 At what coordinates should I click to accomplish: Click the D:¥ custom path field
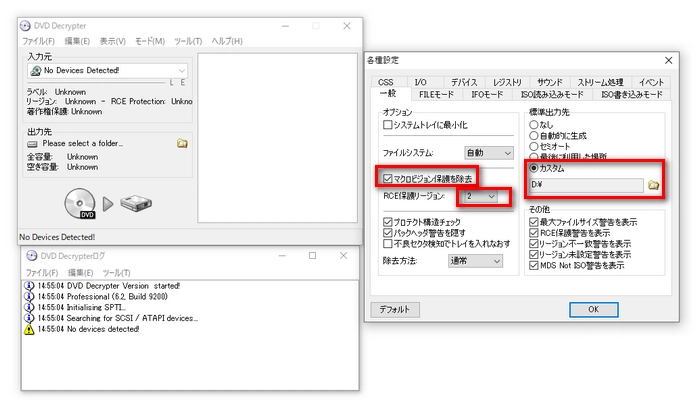pyautogui.click(x=586, y=185)
